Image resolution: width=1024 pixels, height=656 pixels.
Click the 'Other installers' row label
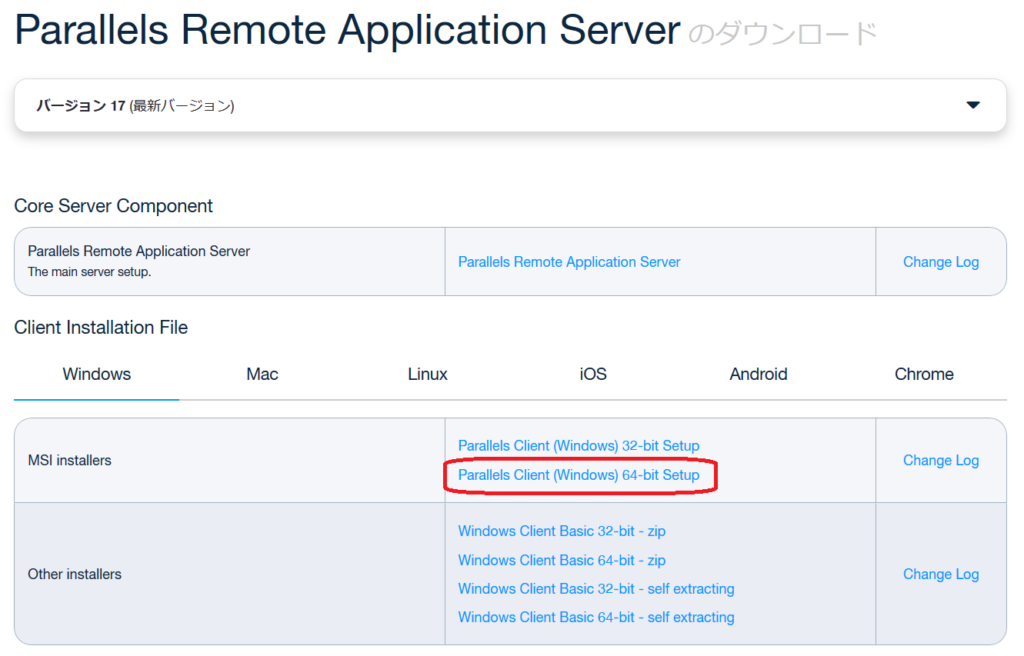click(x=74, y=574)
